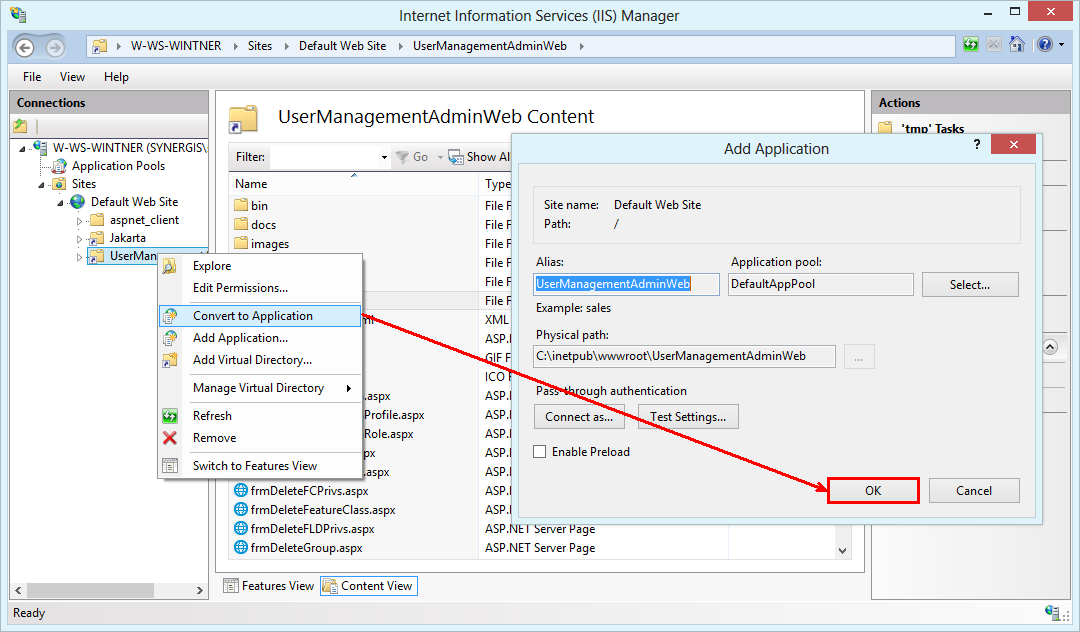Image resolution: width=1080 pixels, height=632 pixels.
Task: Click the Test Settings button
Action: [688, 417]
